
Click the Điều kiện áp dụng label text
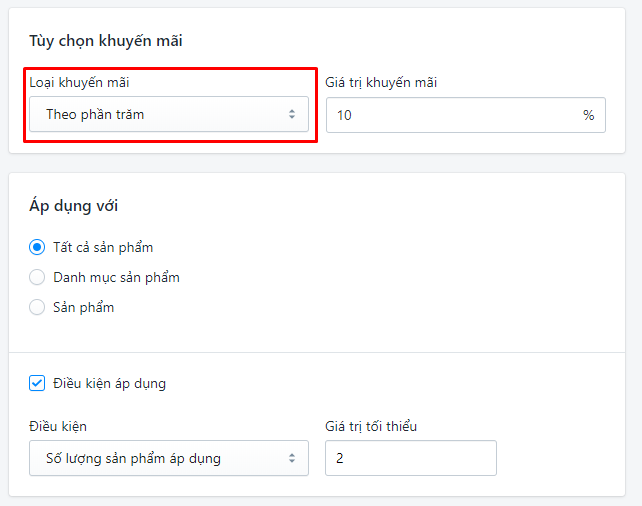[109, 384]
